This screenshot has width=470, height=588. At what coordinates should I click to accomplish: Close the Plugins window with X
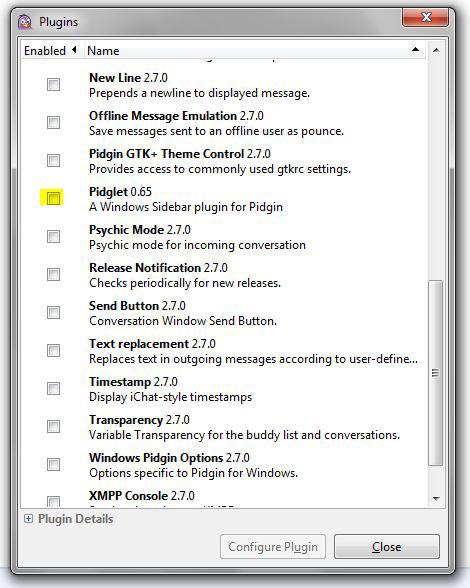425,17
